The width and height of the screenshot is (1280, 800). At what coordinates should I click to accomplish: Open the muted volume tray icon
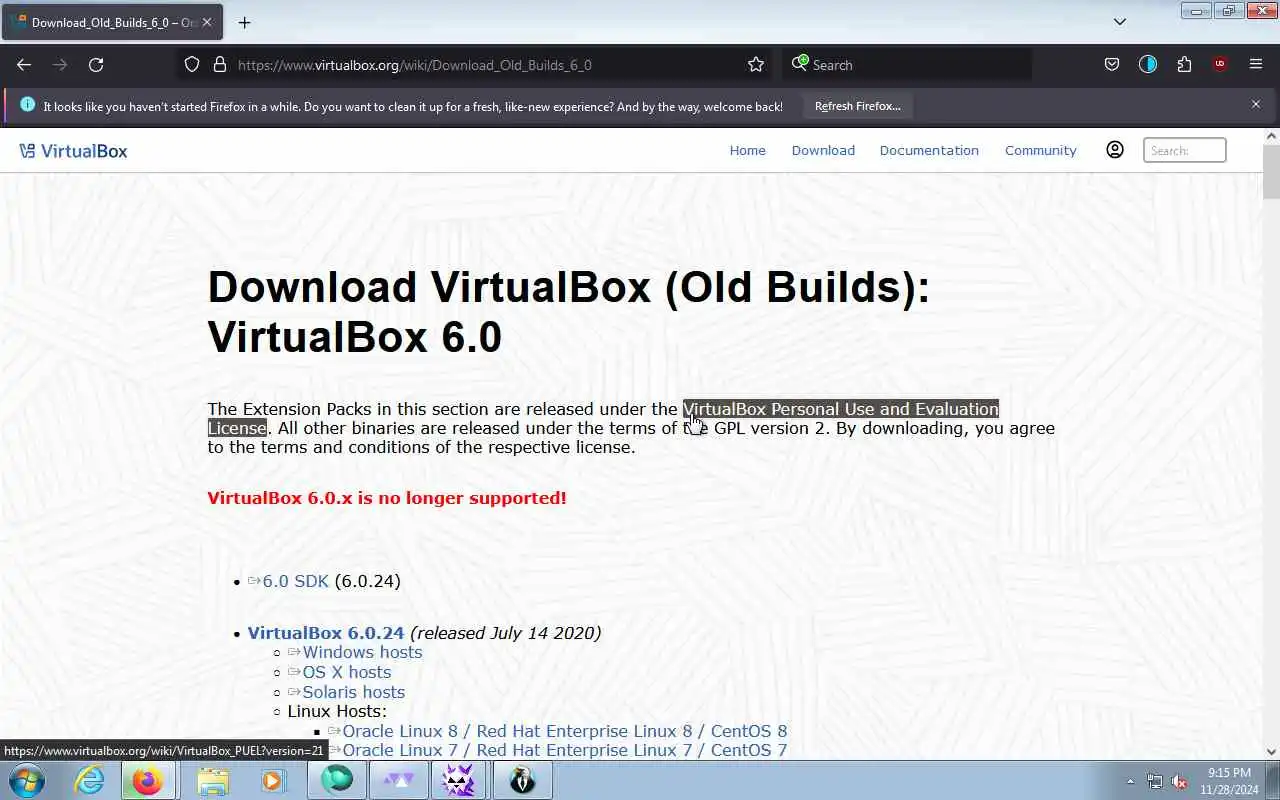coord(1180,781)
